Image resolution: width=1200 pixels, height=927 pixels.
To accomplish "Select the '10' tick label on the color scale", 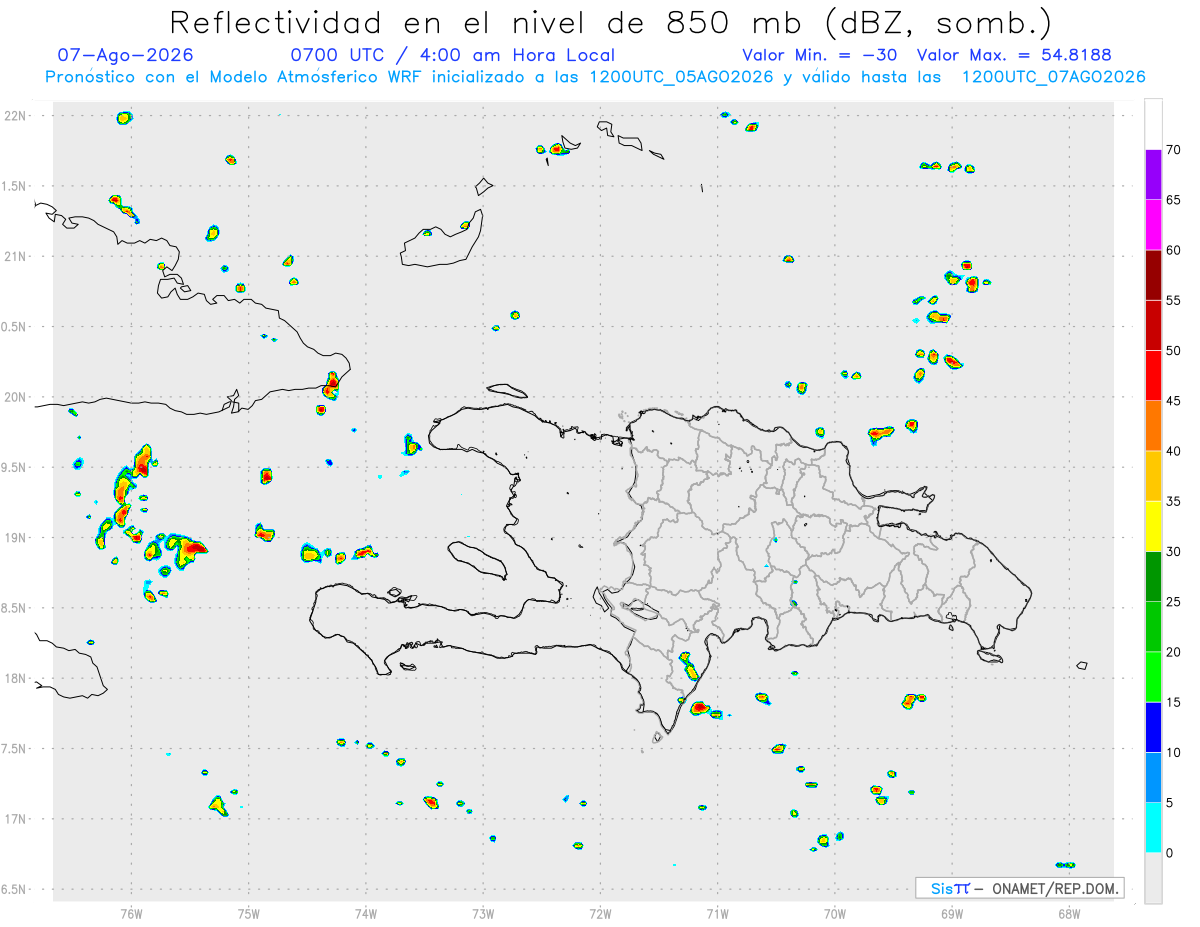I will (x=1174, y=752).
